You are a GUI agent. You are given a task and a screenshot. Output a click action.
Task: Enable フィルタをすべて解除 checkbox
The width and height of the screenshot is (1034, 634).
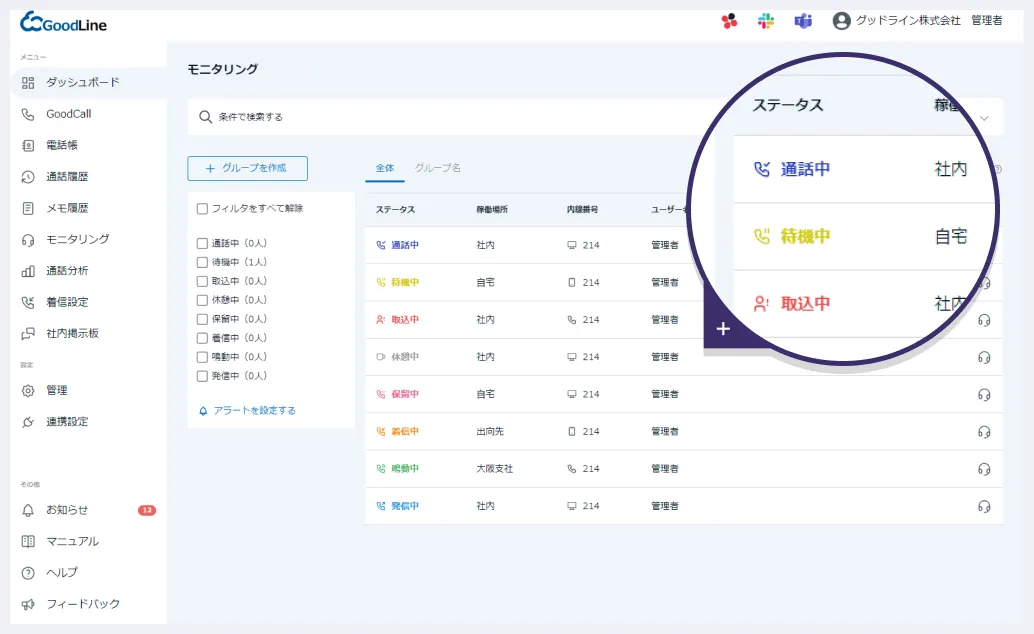(202, 209)
